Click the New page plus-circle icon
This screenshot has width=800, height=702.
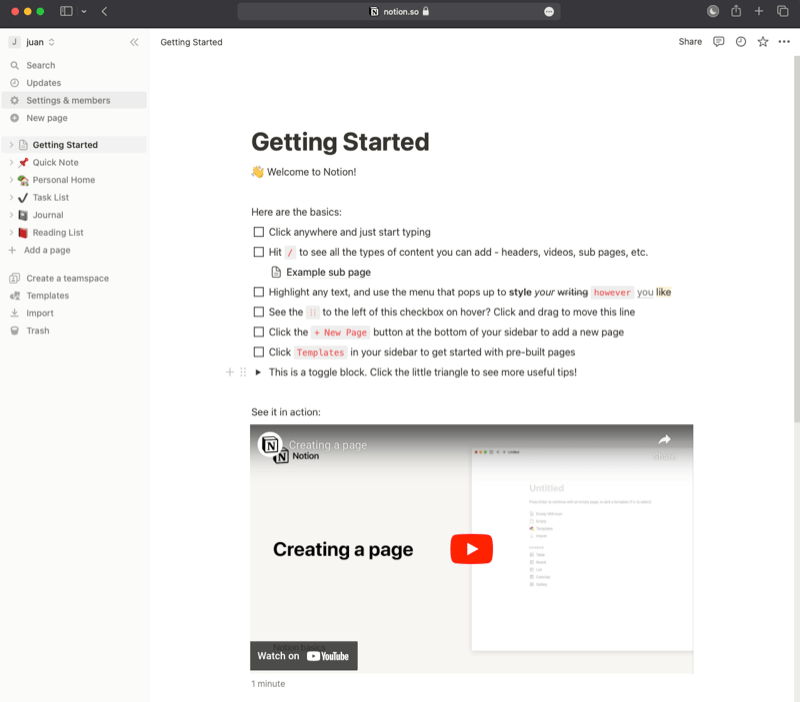(x=15, y=118)
